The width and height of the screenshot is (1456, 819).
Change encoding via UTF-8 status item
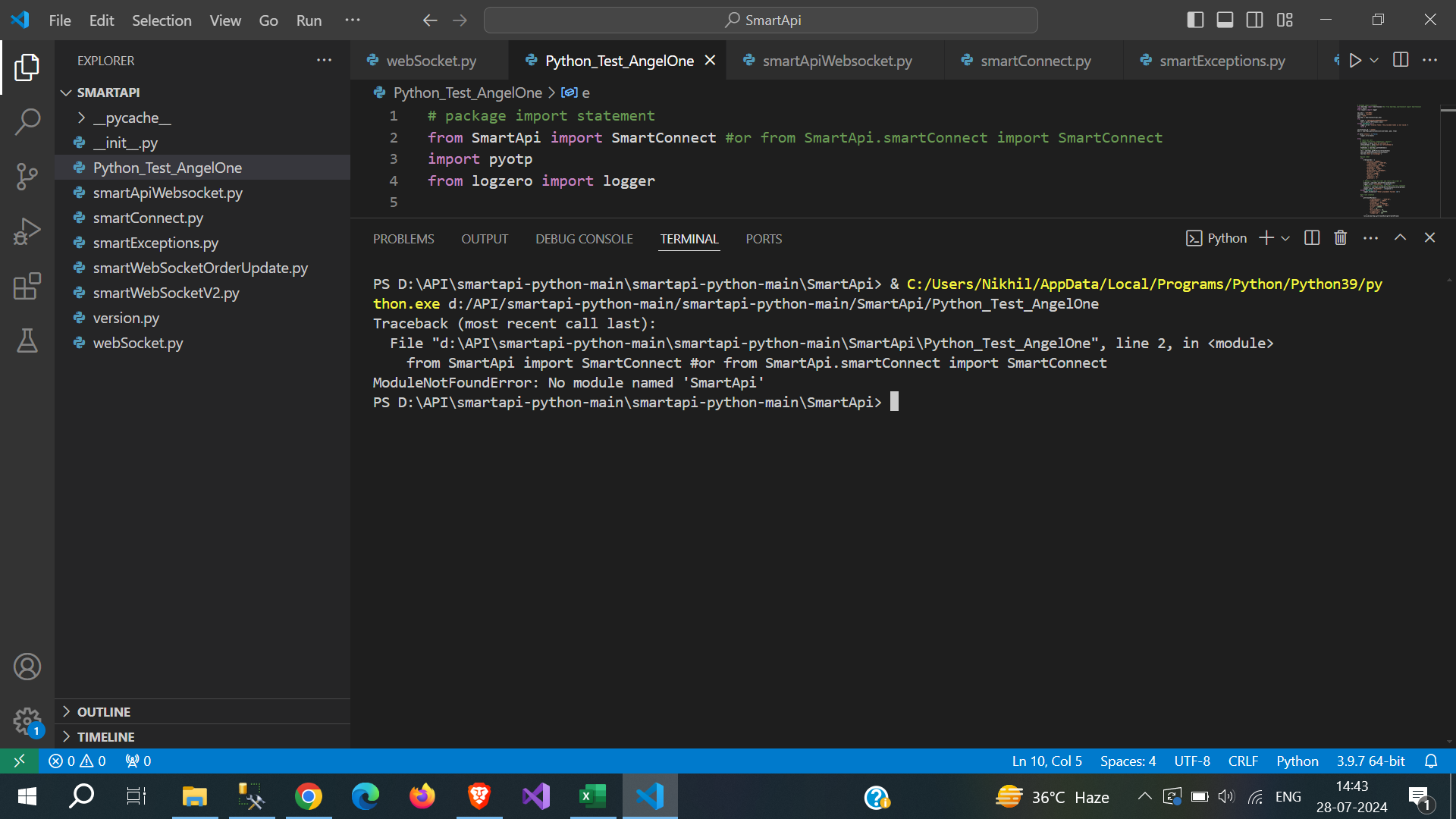click(x=1192, y=761)
